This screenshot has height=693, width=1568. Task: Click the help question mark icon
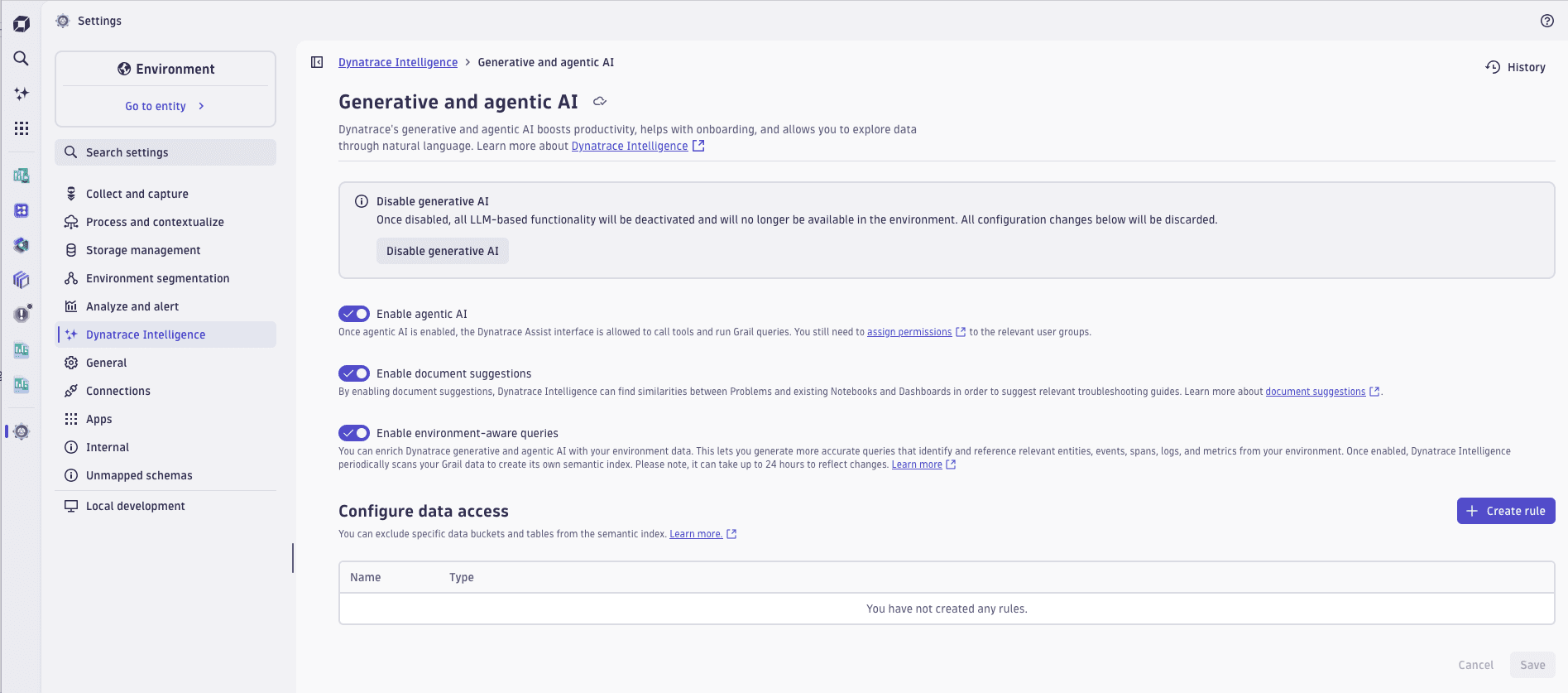coord(1546,21)
